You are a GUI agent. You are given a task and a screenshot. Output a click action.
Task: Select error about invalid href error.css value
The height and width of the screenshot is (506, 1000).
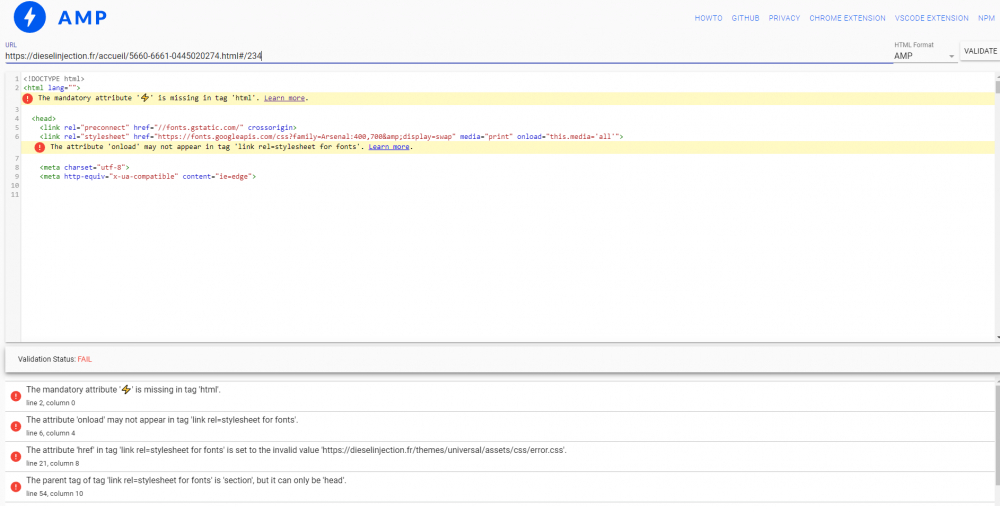click(x=499, y=456)
